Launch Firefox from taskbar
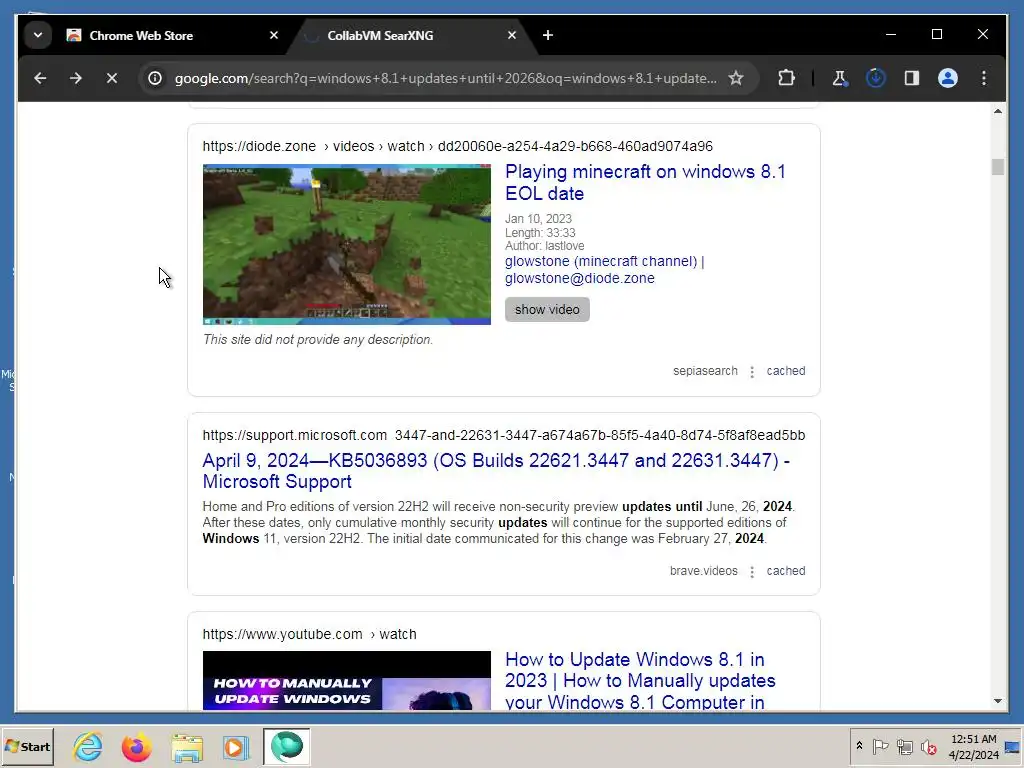The height and width of the screenshot is (768, 1024). click(x=136, y=746)
